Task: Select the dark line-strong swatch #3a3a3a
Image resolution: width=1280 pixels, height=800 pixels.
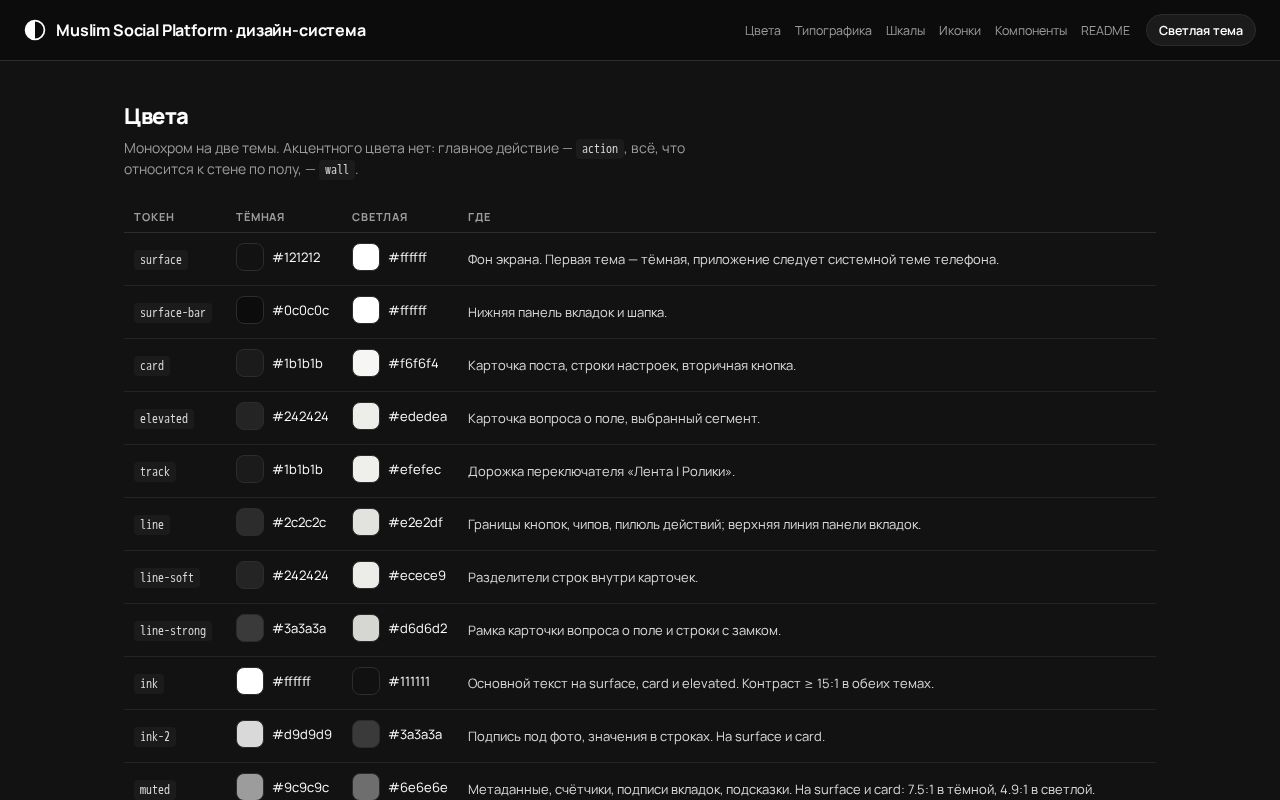Action: coord(250,628)
